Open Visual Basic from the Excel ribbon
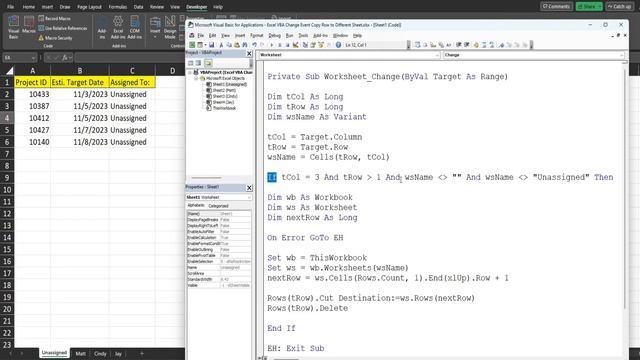Screen dimensions: 640x360 [x=13, y=28]
